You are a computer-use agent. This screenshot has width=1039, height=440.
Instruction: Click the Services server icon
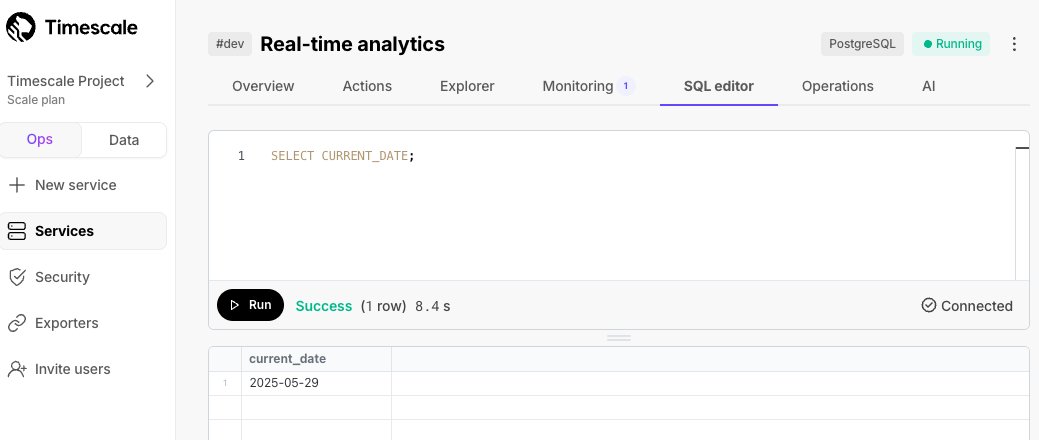[x=17, y=231]
